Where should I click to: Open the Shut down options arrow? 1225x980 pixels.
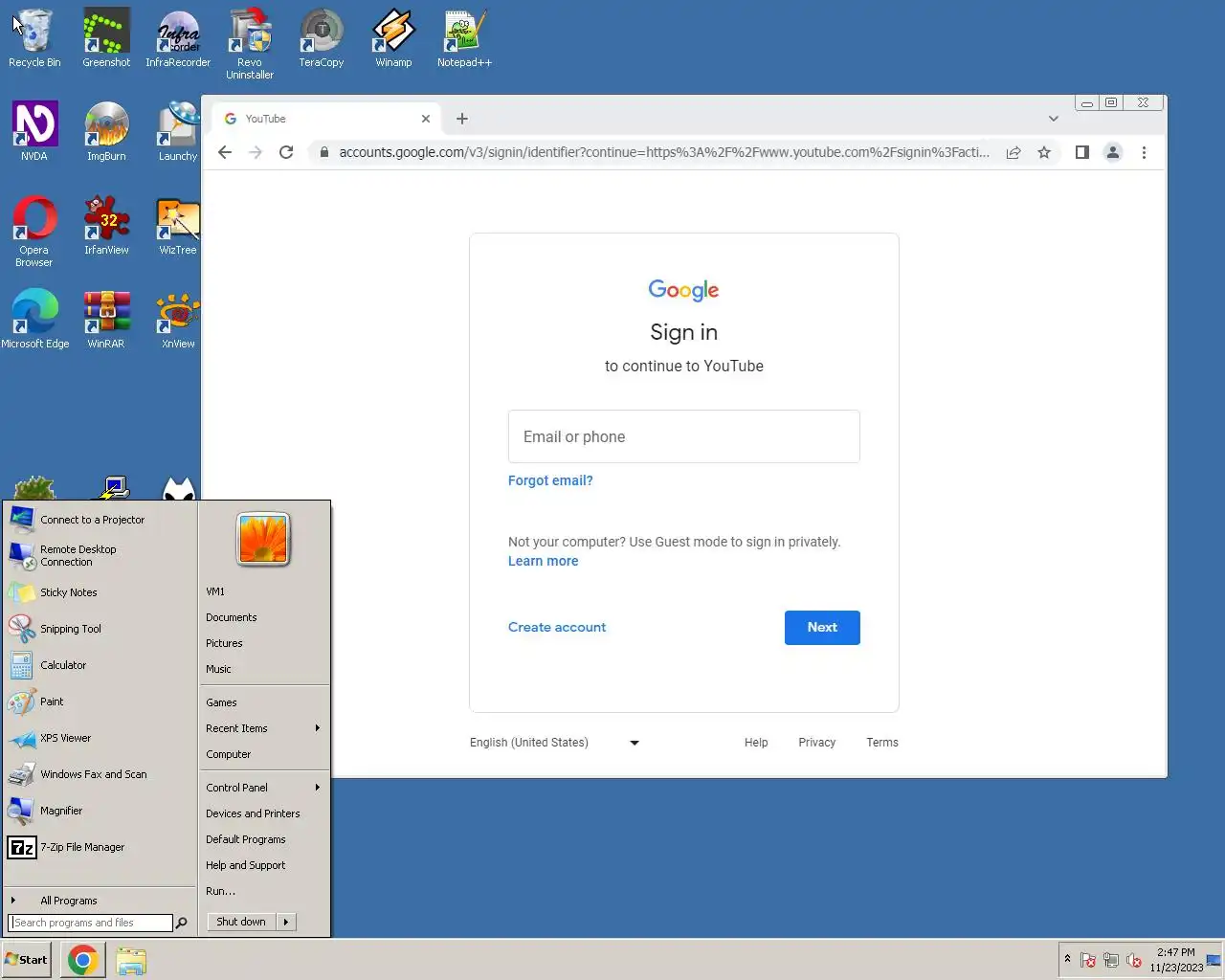coord(286,922)
